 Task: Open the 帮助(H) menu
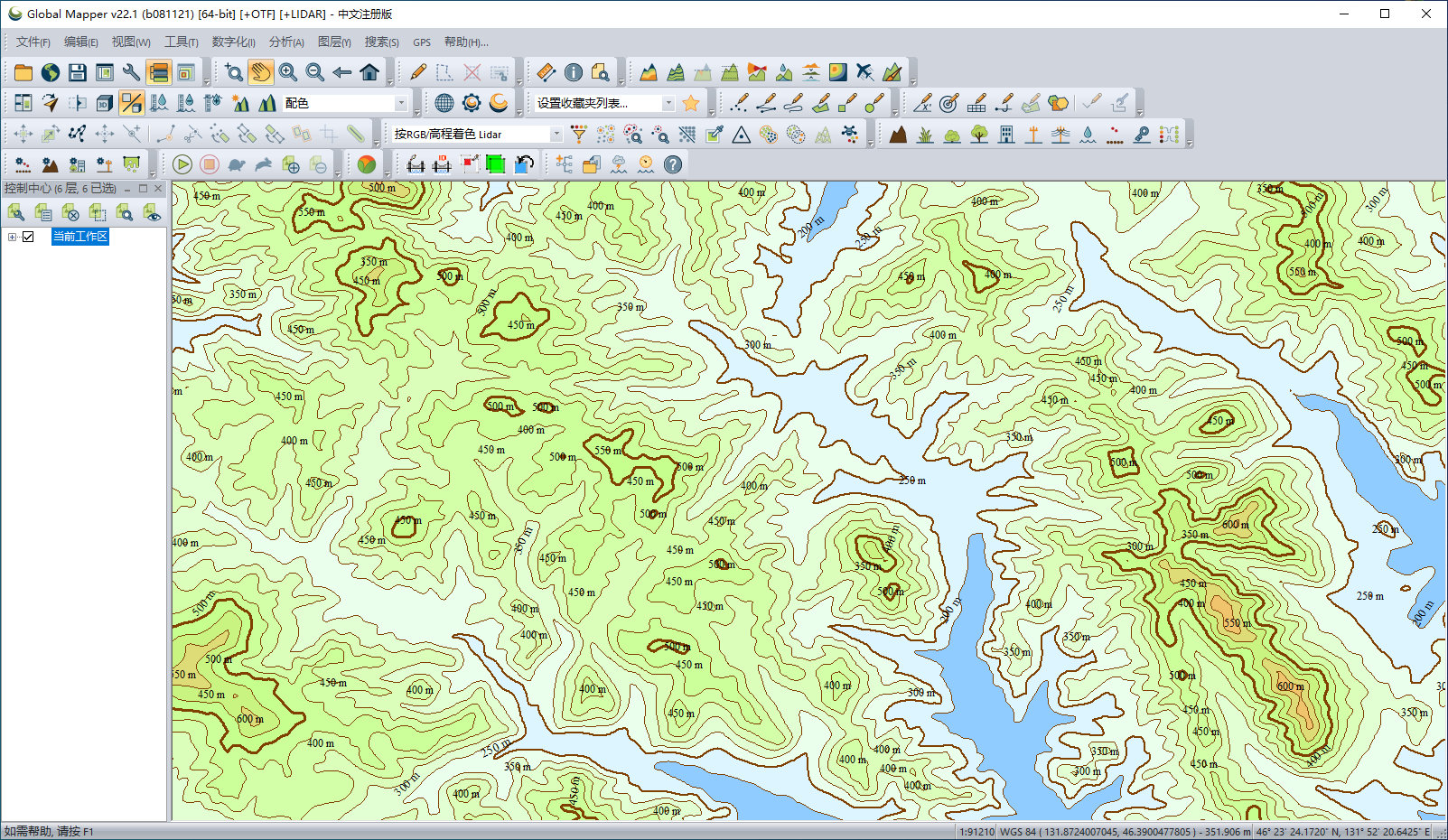coord(466,42)
